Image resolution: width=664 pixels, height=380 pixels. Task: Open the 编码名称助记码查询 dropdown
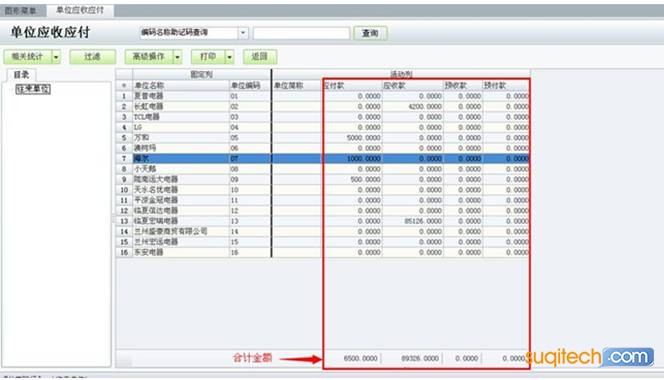tap(243, 33)
